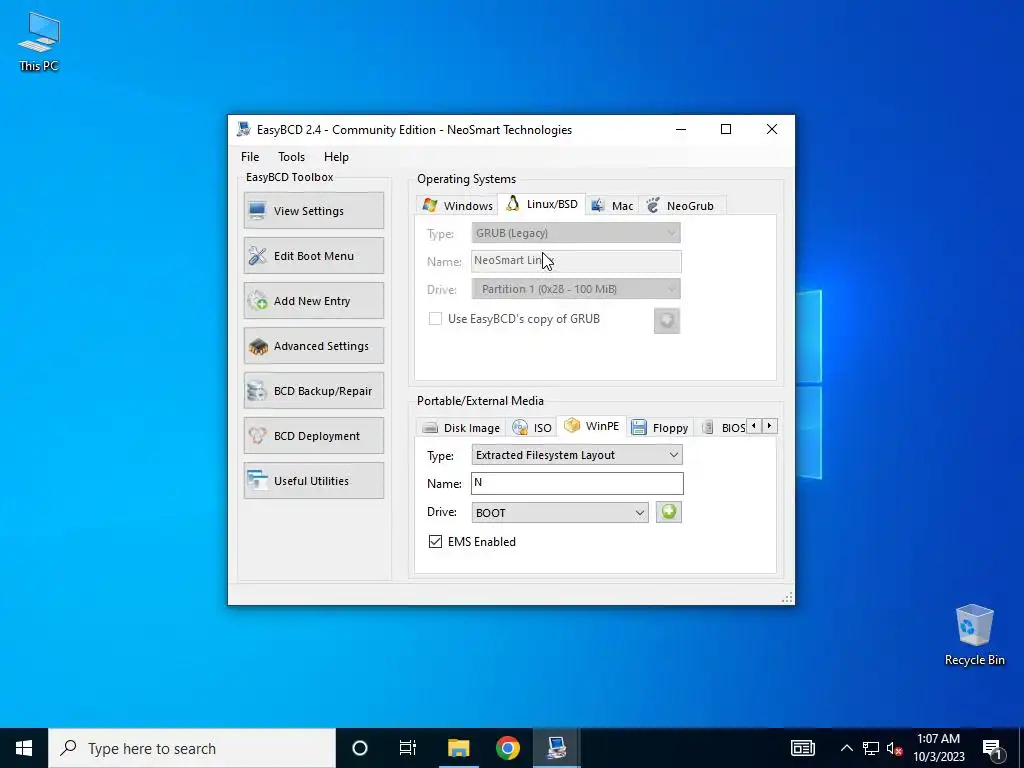Click the EasyBCD title bar app icon
The image size is (1024, 768).
point(244,129)
